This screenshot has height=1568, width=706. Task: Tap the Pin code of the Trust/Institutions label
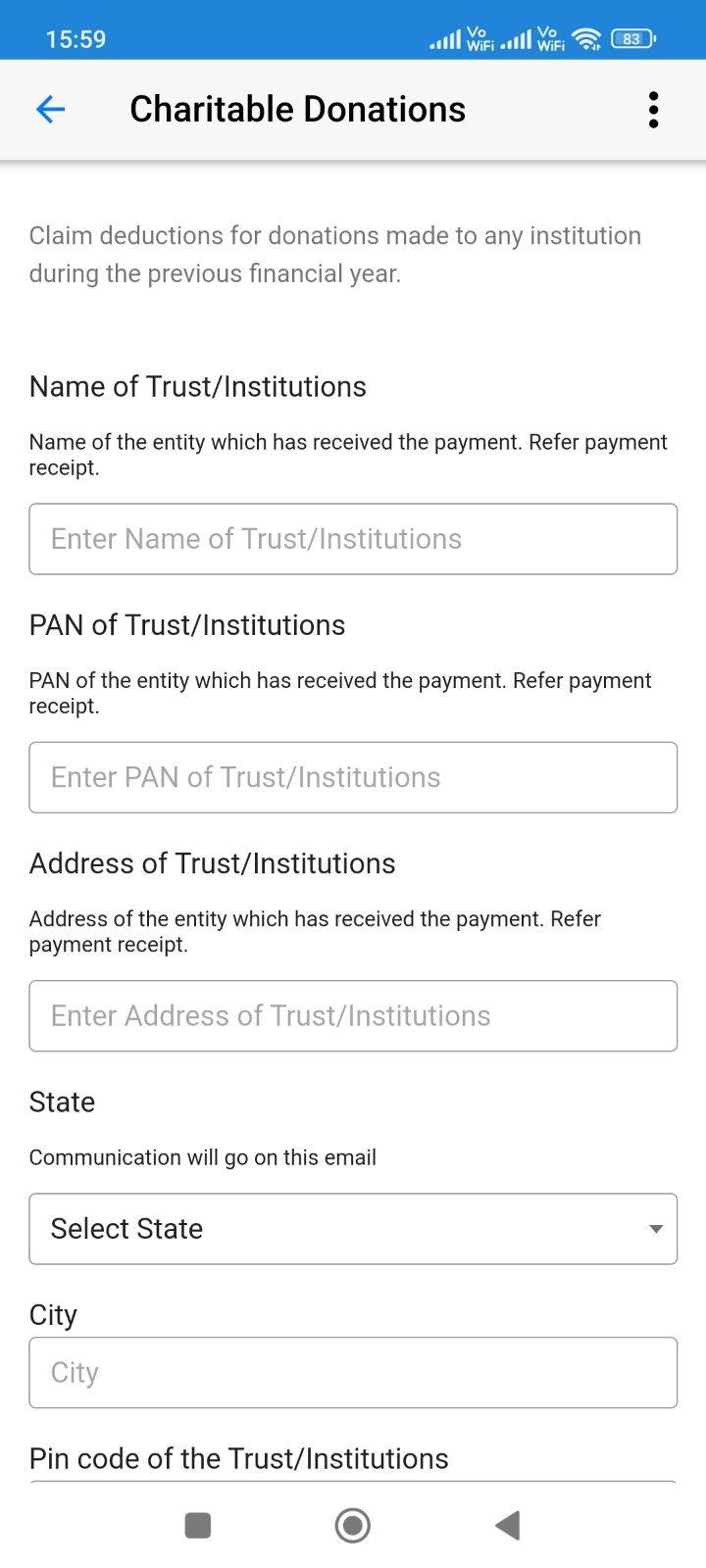tap(239, 1458)
